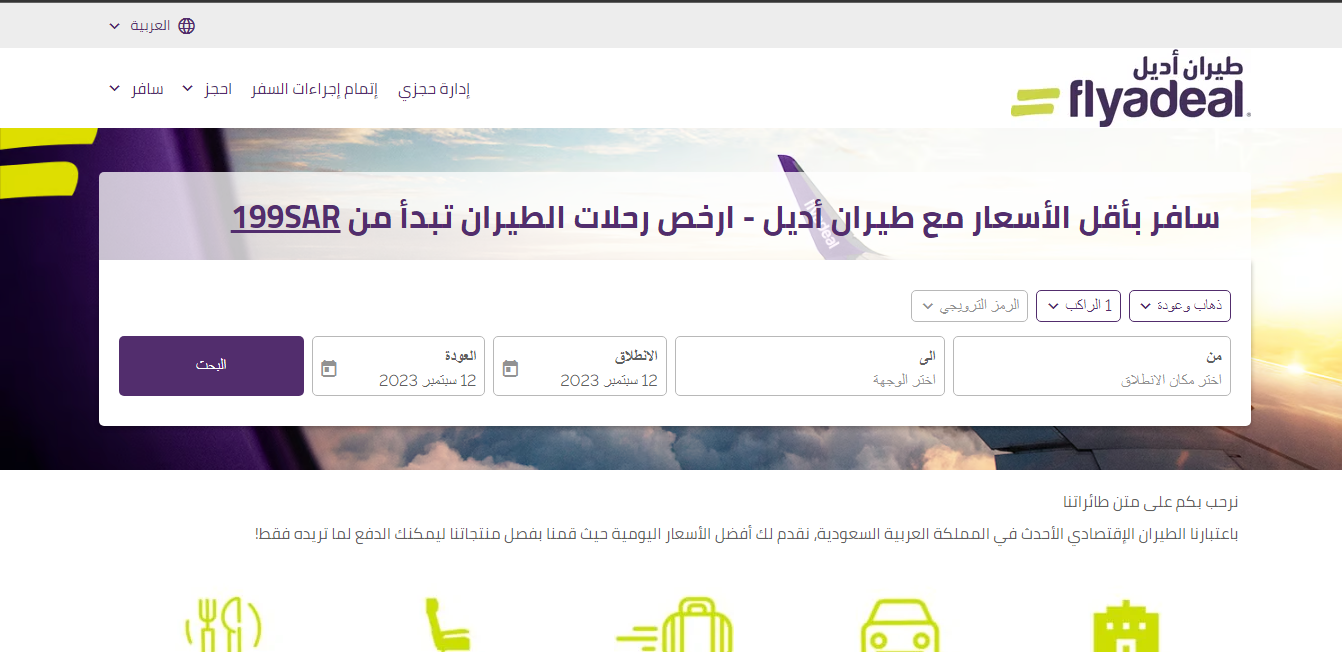Click the flyadeal logo
This screenshot has width=1342, height=652.
[1130, 89]
